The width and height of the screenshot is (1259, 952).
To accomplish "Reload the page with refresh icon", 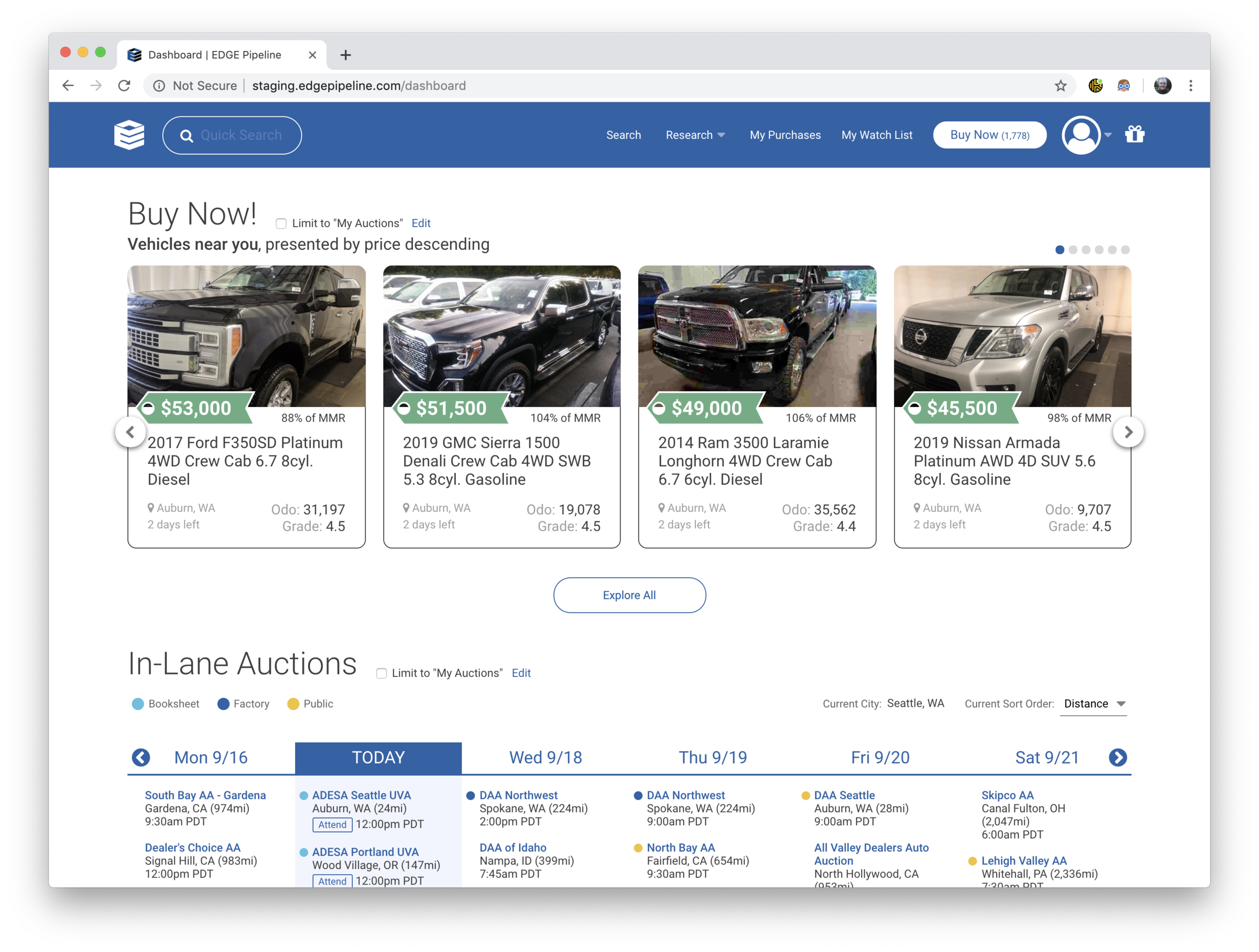I will click(x=124, y=86).
